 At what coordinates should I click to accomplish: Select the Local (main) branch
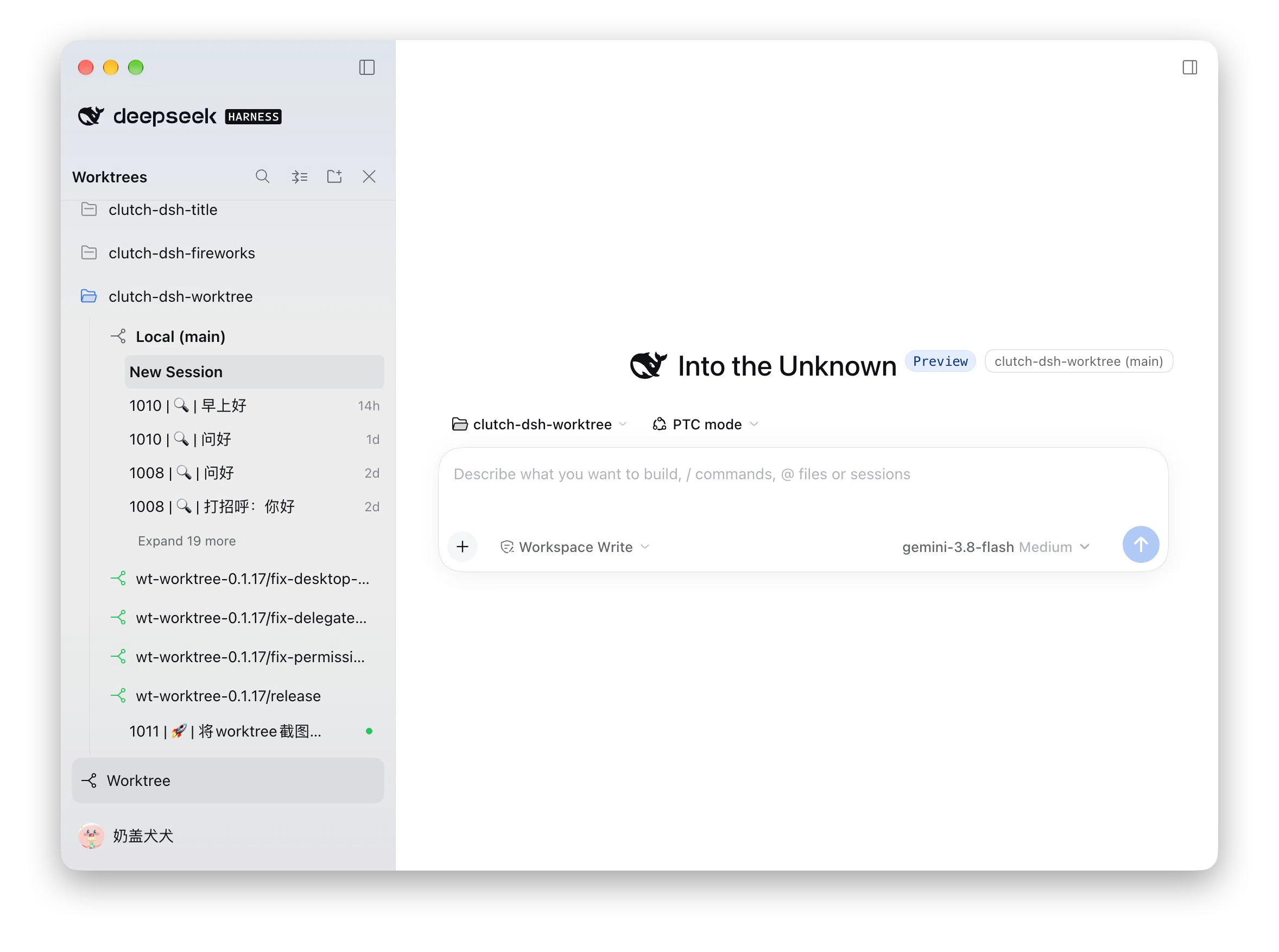(x=245, y=337)
